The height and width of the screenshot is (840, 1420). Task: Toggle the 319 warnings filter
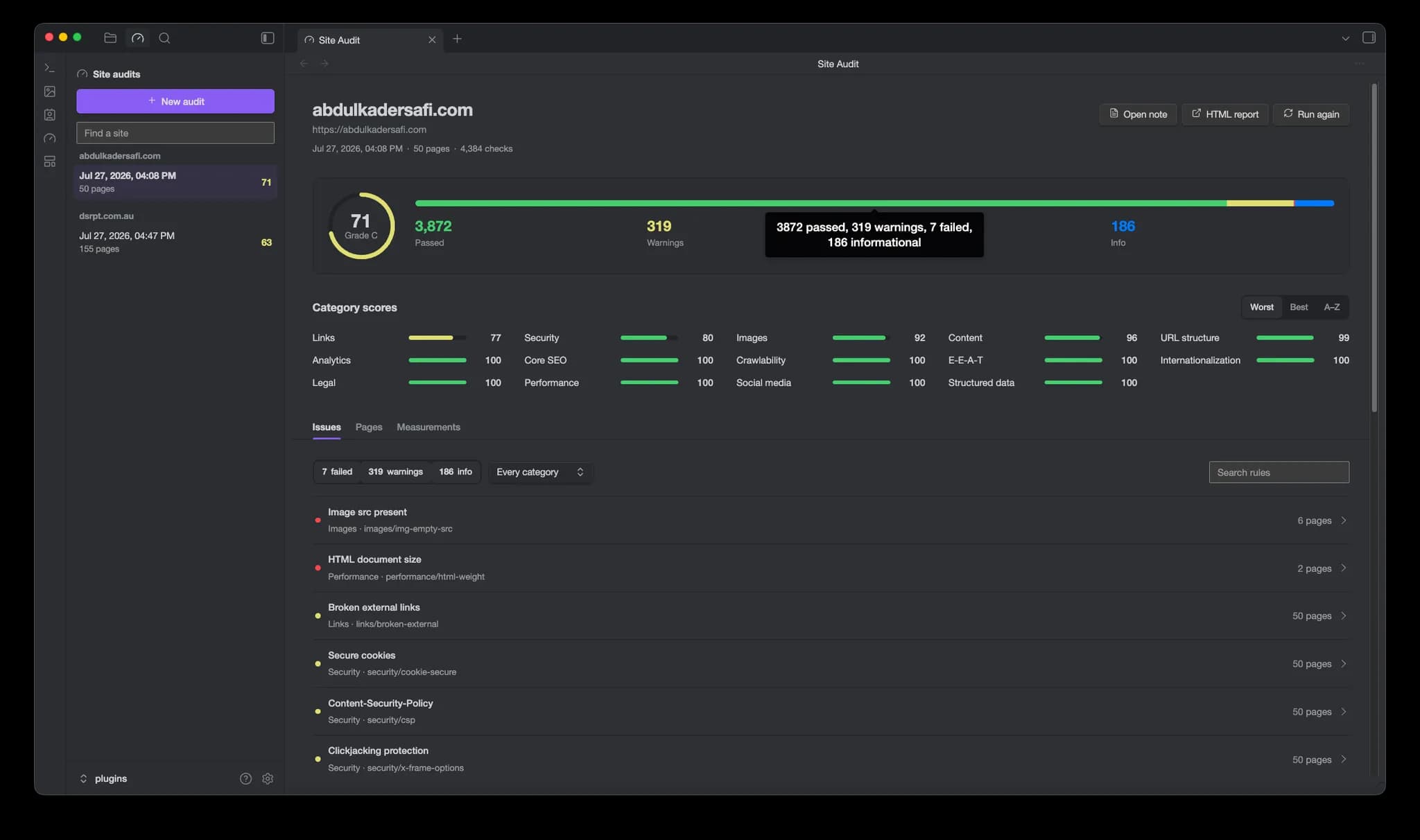(x=395, y=472)
